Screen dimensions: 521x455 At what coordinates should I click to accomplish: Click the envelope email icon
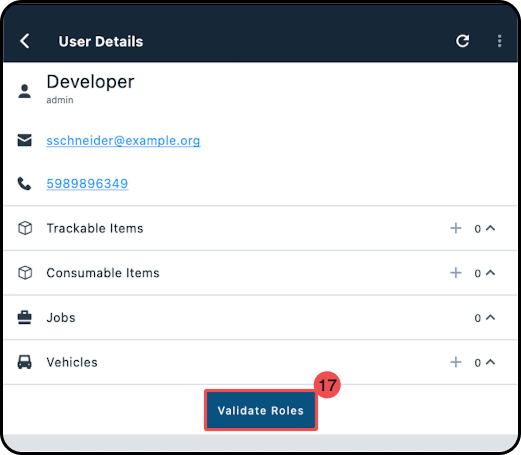25,140
